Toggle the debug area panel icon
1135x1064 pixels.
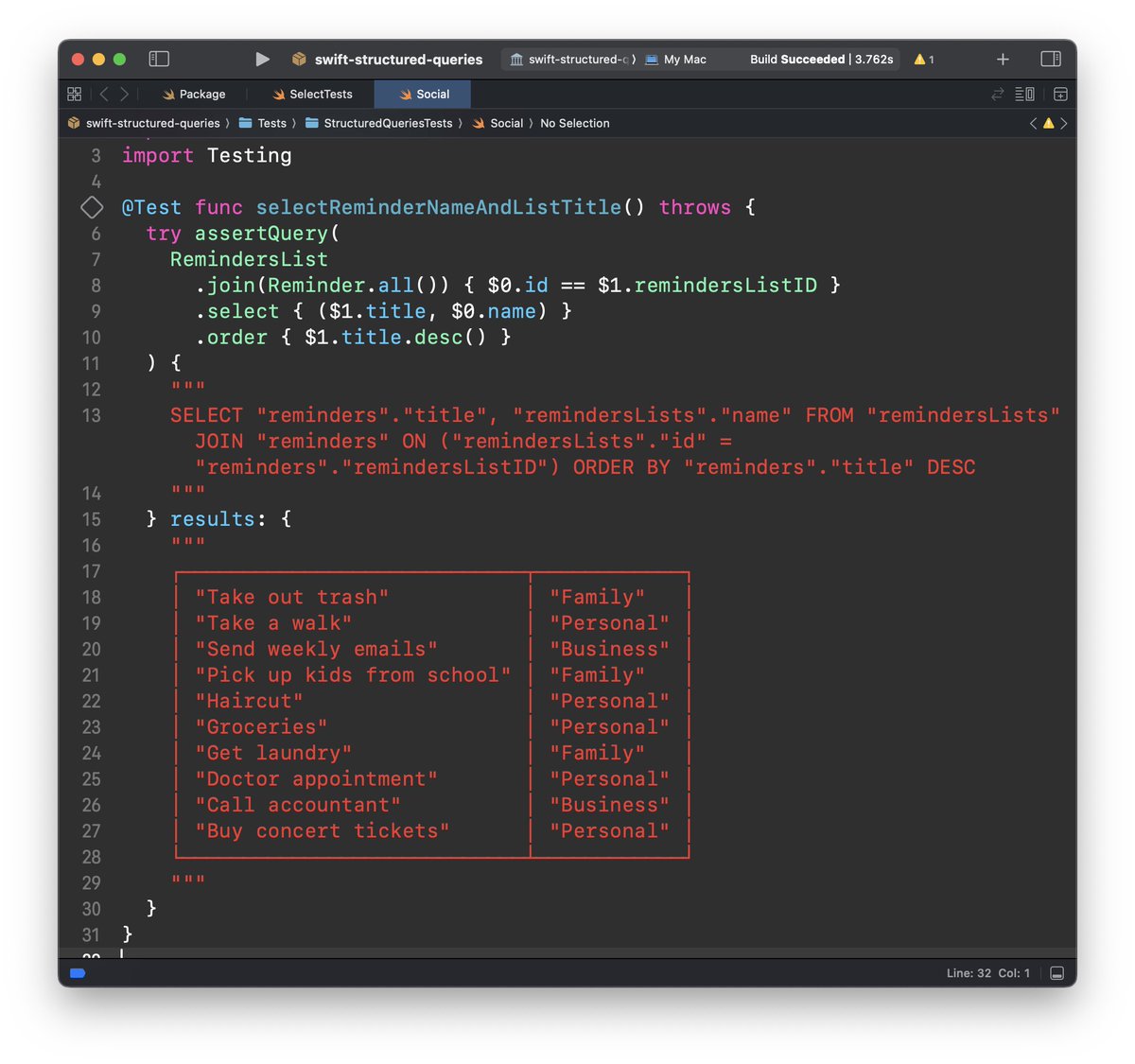(1057, 973)
